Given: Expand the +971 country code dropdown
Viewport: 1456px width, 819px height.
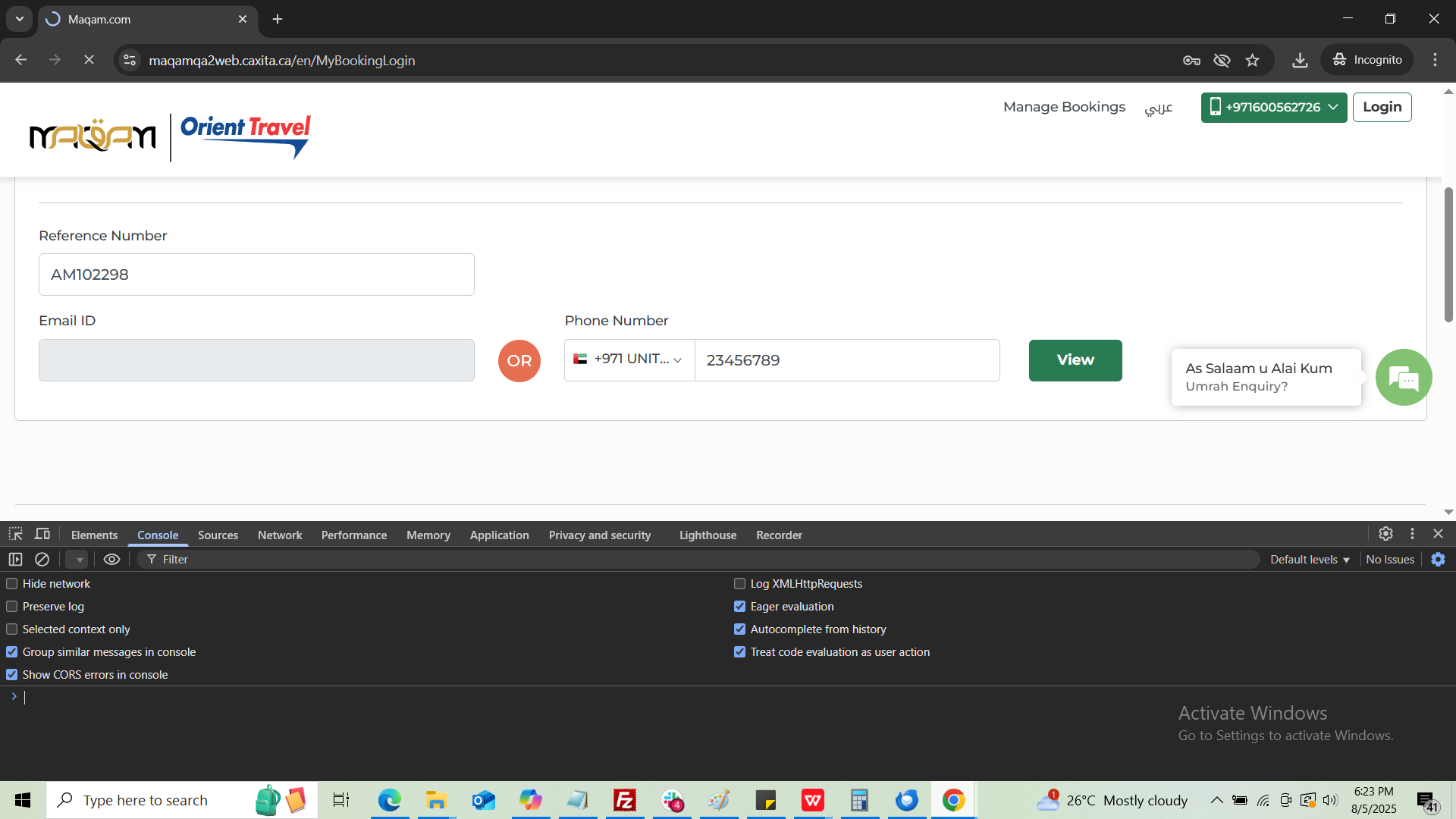Looking at the screenshot, I should coord(629,360).
